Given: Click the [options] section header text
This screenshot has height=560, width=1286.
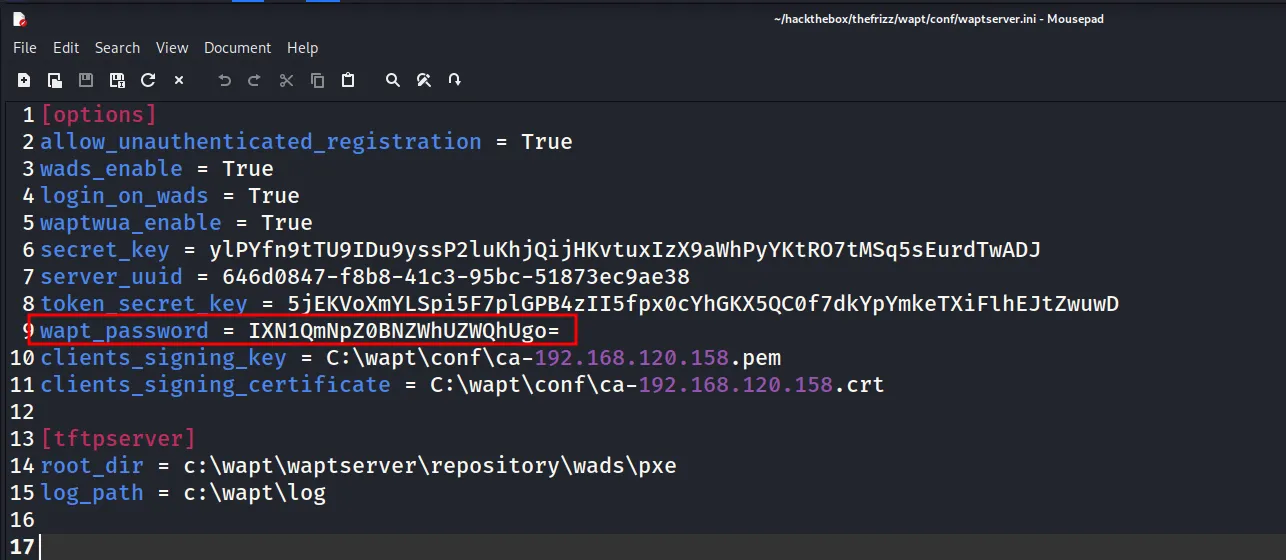Looking at the screenshot, I should click(x=99, y=115).
